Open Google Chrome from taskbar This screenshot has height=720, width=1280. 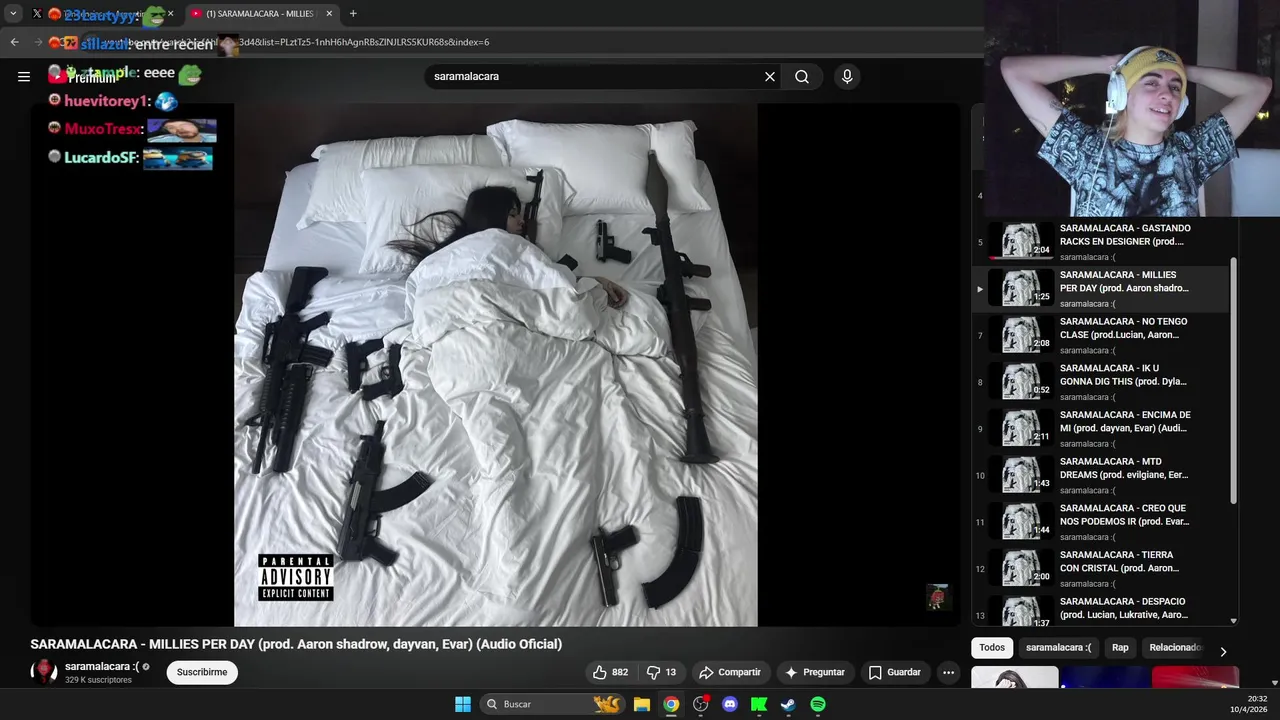(671, 704)
